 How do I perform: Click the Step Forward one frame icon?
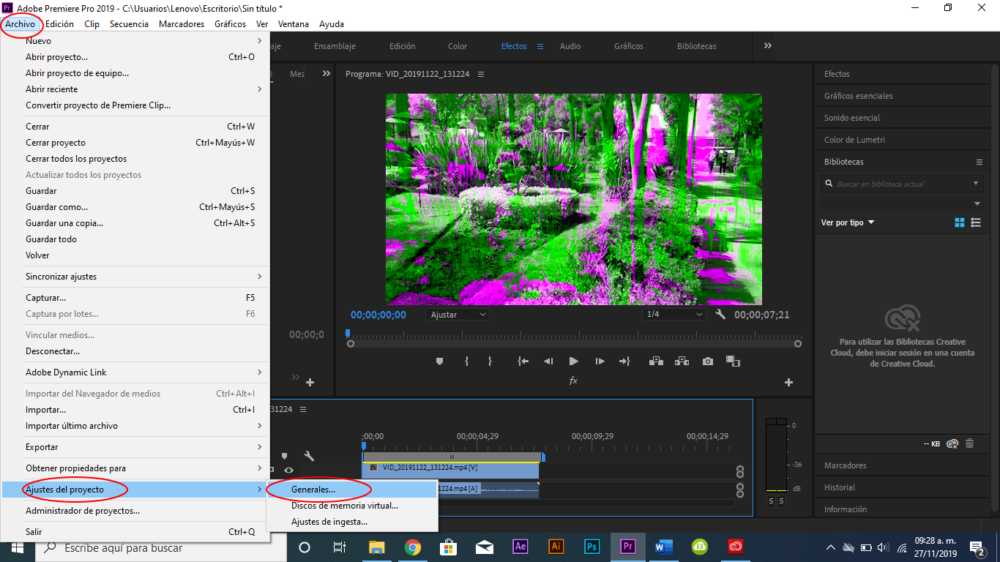598,361
